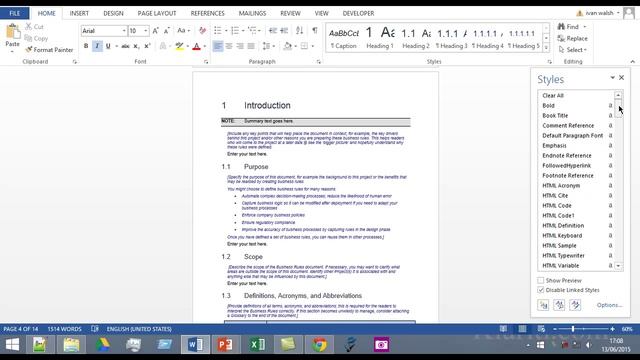
Task: Click Styles list scroll down arrow
Action: [618, 266]
